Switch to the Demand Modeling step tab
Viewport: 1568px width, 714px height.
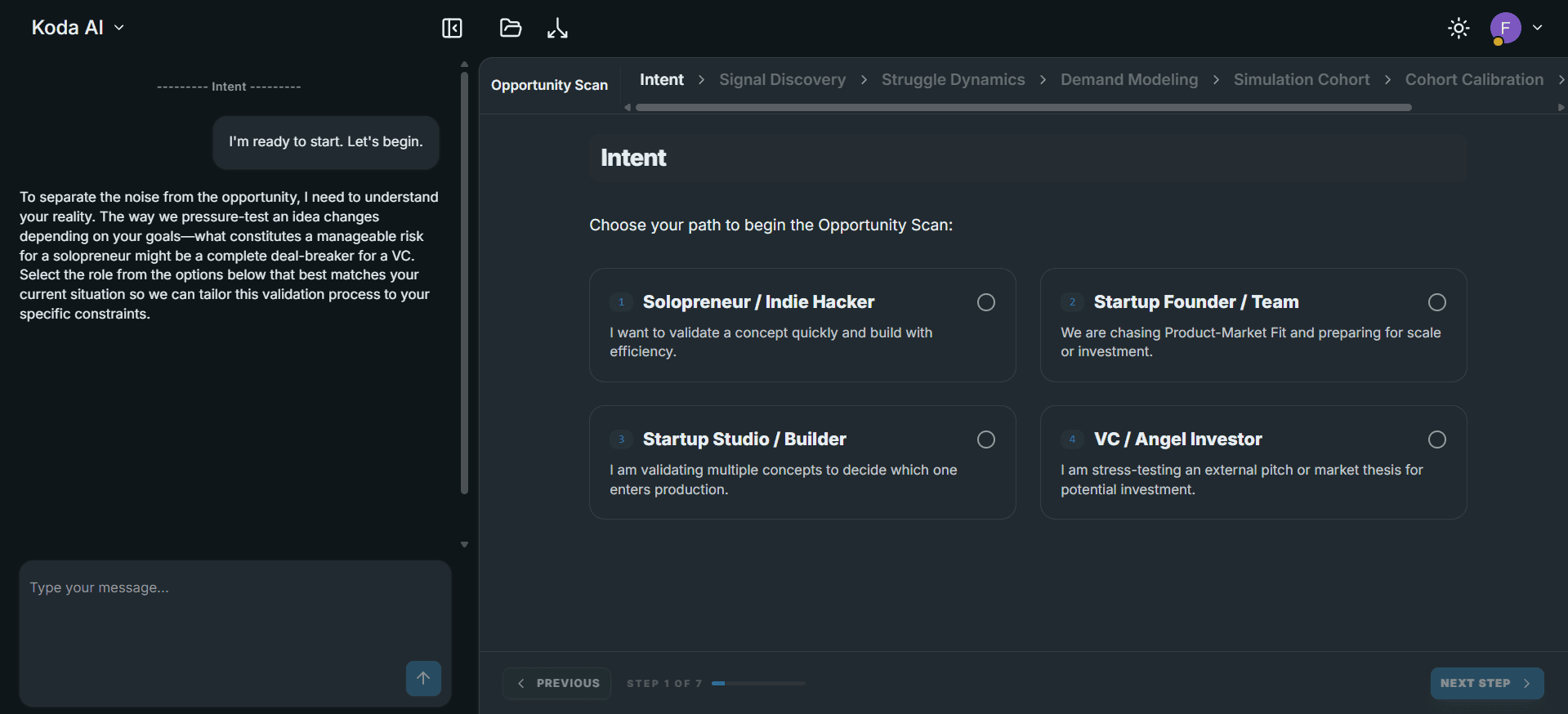point(1129,79)
